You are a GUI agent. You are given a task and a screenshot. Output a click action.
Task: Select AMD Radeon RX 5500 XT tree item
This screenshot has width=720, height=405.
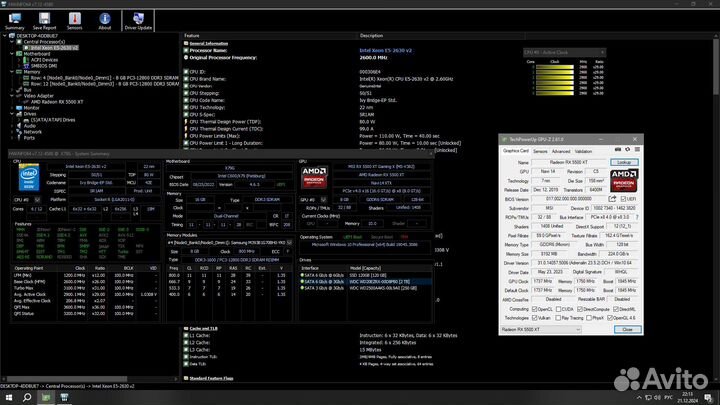coord(61,102)
